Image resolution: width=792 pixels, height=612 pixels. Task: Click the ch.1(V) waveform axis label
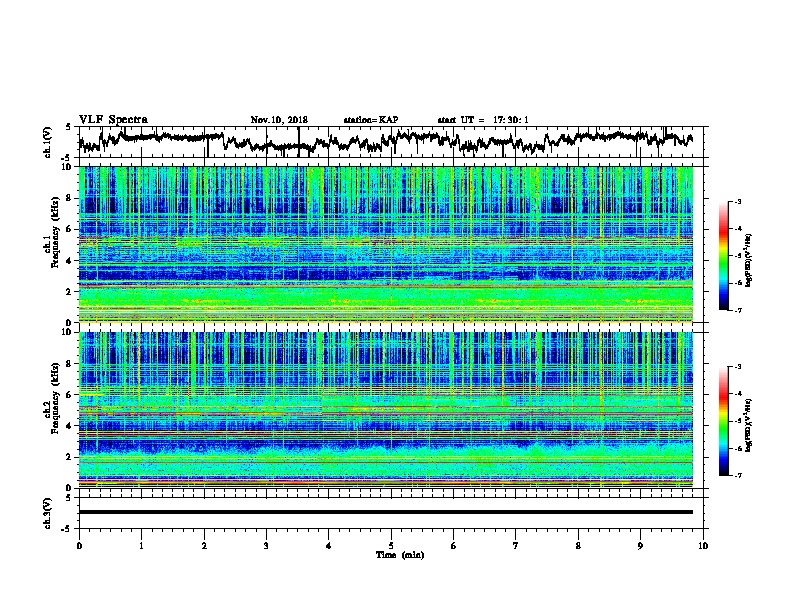point(47,142)
